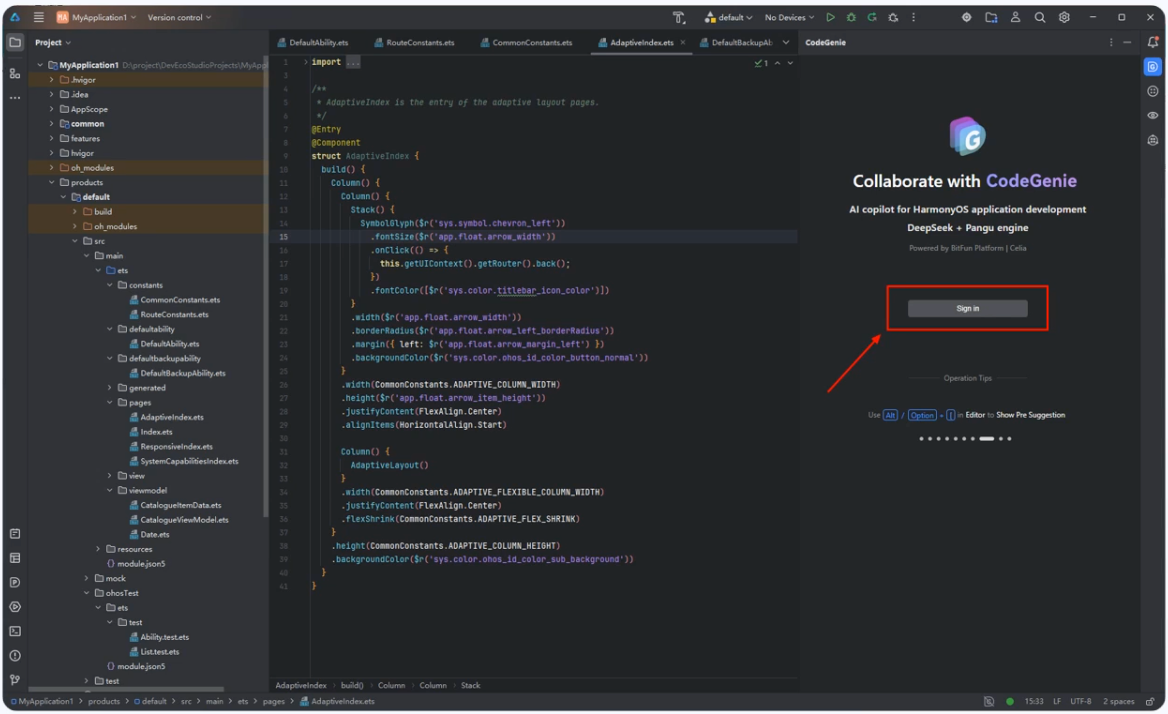Open the main hamburger menu
Screen dimensions: 1168x714
pos(39,17)
